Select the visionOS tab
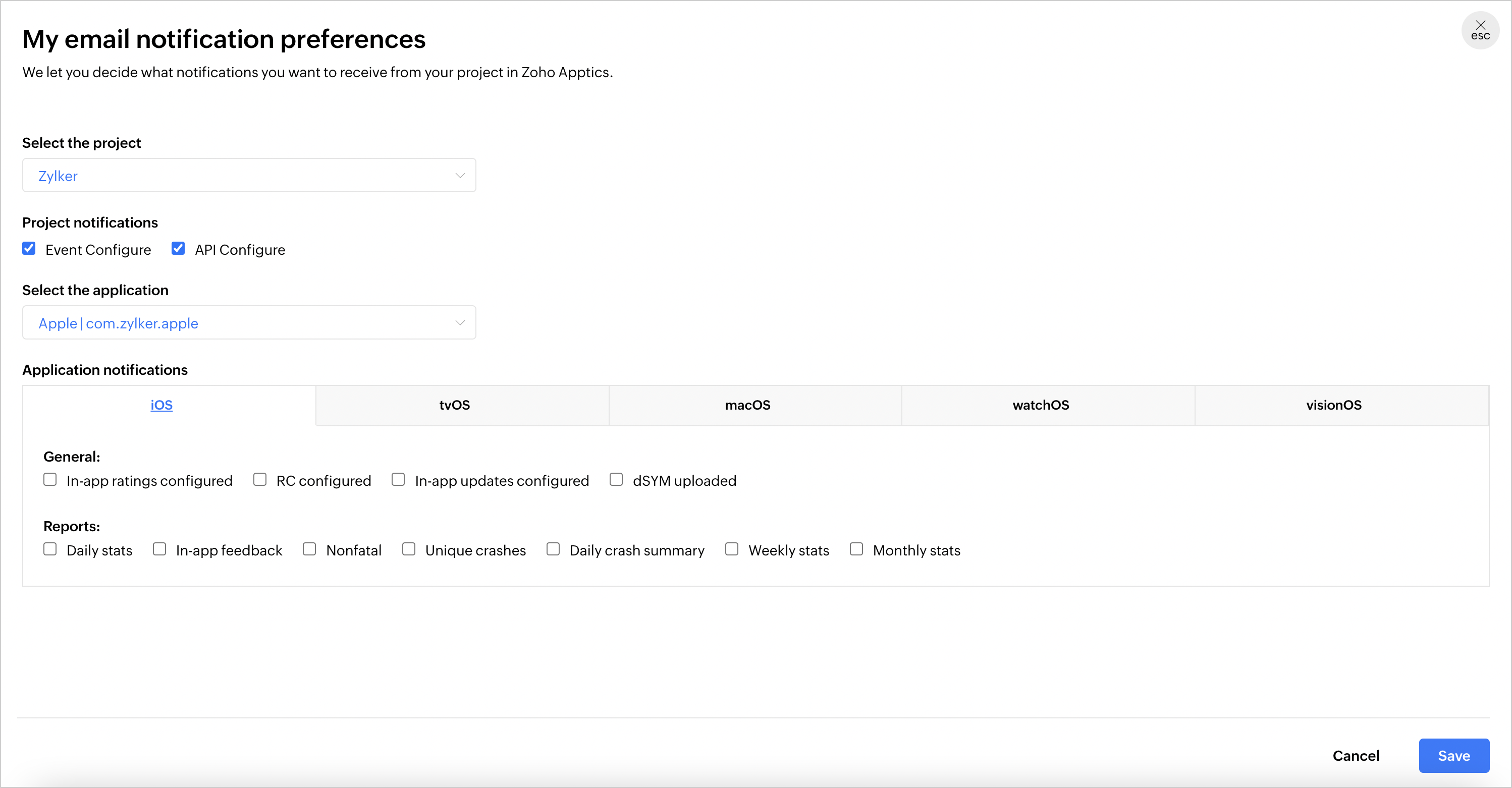The height and width of the screenshot is (788, 1512). [1333, 406]
